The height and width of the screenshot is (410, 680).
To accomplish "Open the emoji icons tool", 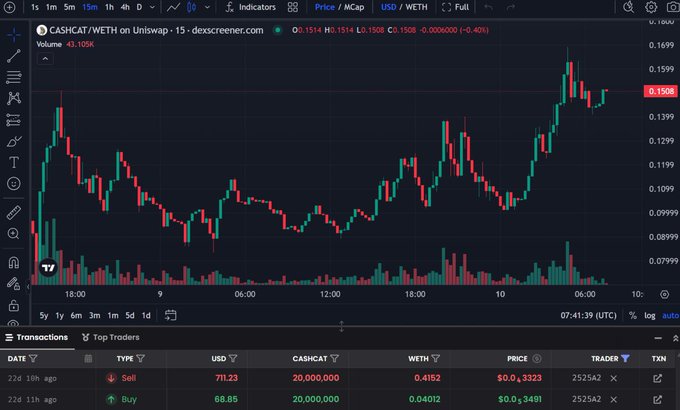I will pyautogui.click(x=13, y=184).
